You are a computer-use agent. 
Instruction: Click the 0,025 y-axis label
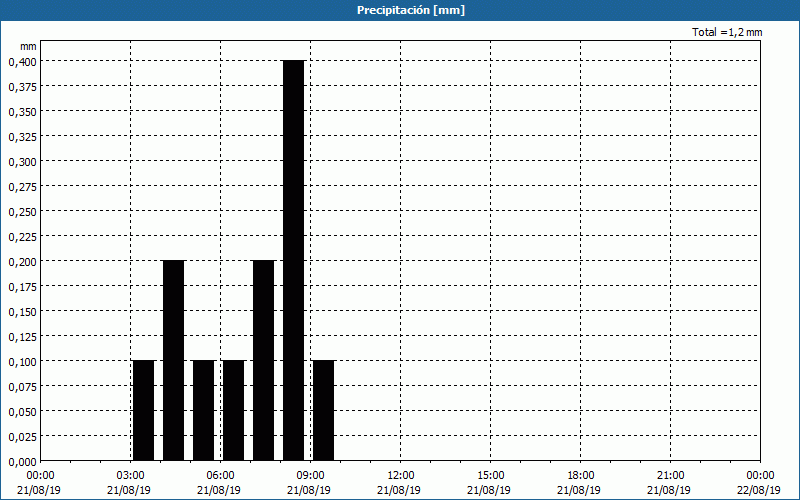(x=22, y=437)
